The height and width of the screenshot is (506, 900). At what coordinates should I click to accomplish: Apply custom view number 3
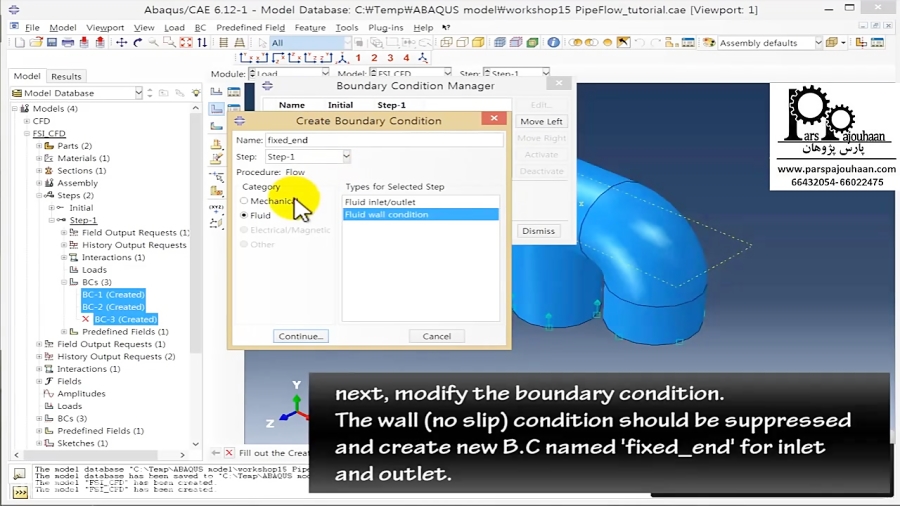click(390, 58)
